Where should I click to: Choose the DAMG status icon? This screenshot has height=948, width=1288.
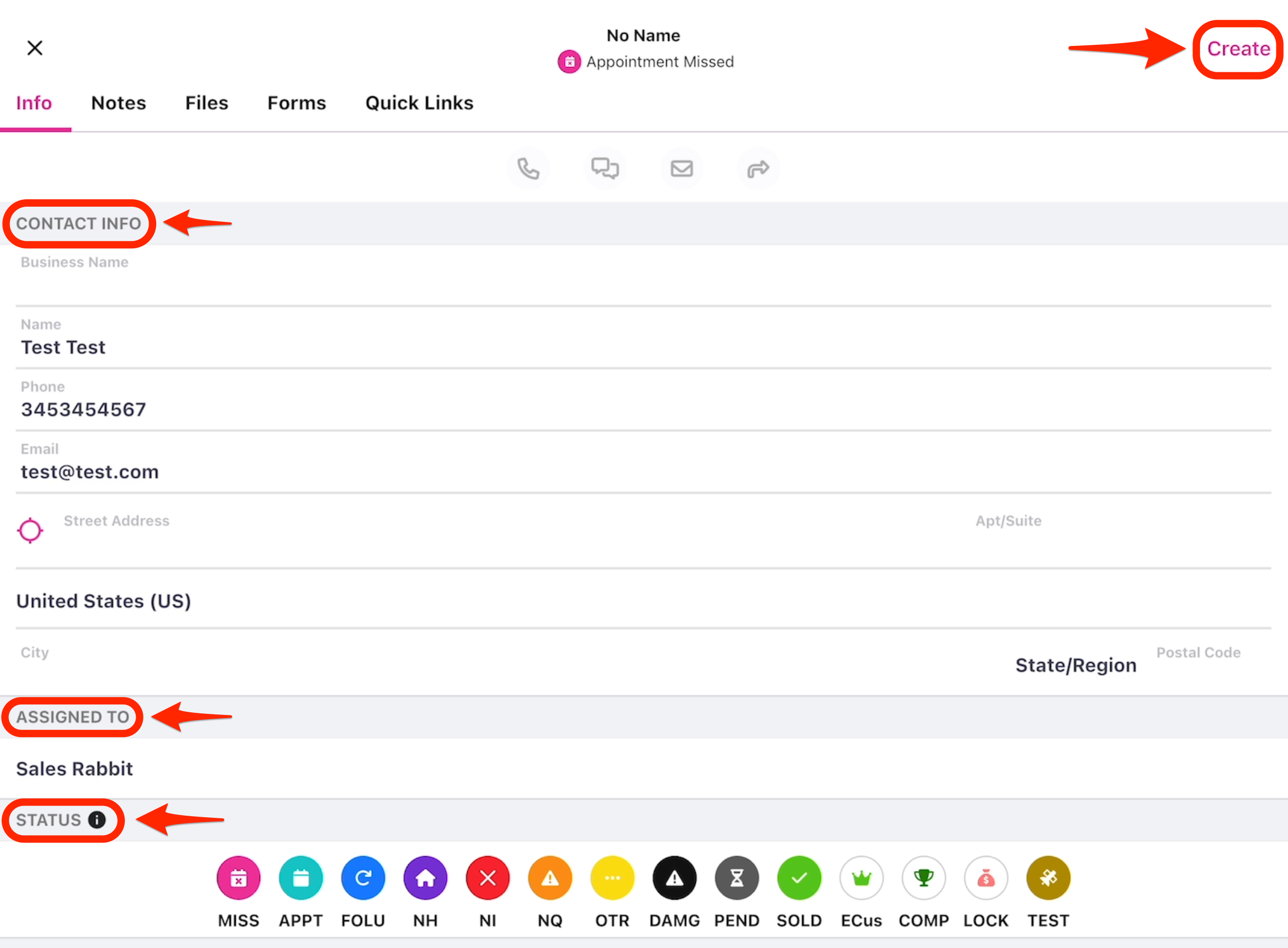click(675, 878)
